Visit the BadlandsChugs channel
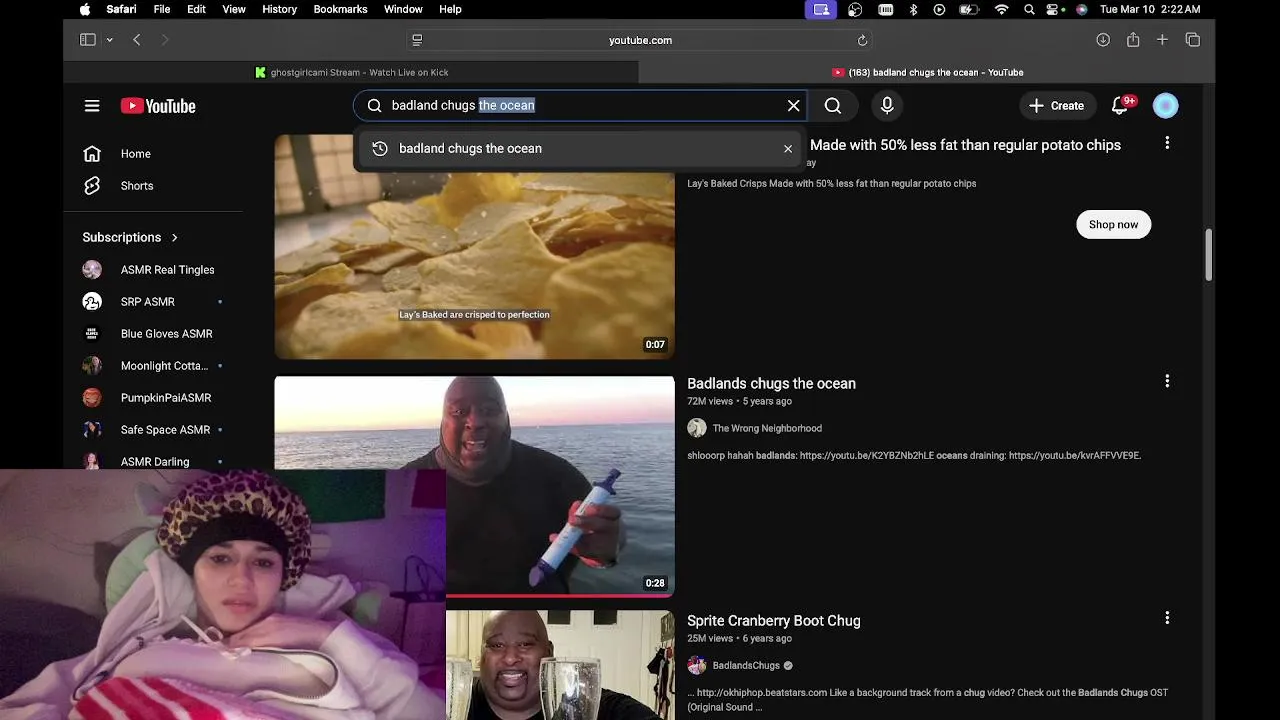Viewport: 1280px width, 720px height. 746,666
